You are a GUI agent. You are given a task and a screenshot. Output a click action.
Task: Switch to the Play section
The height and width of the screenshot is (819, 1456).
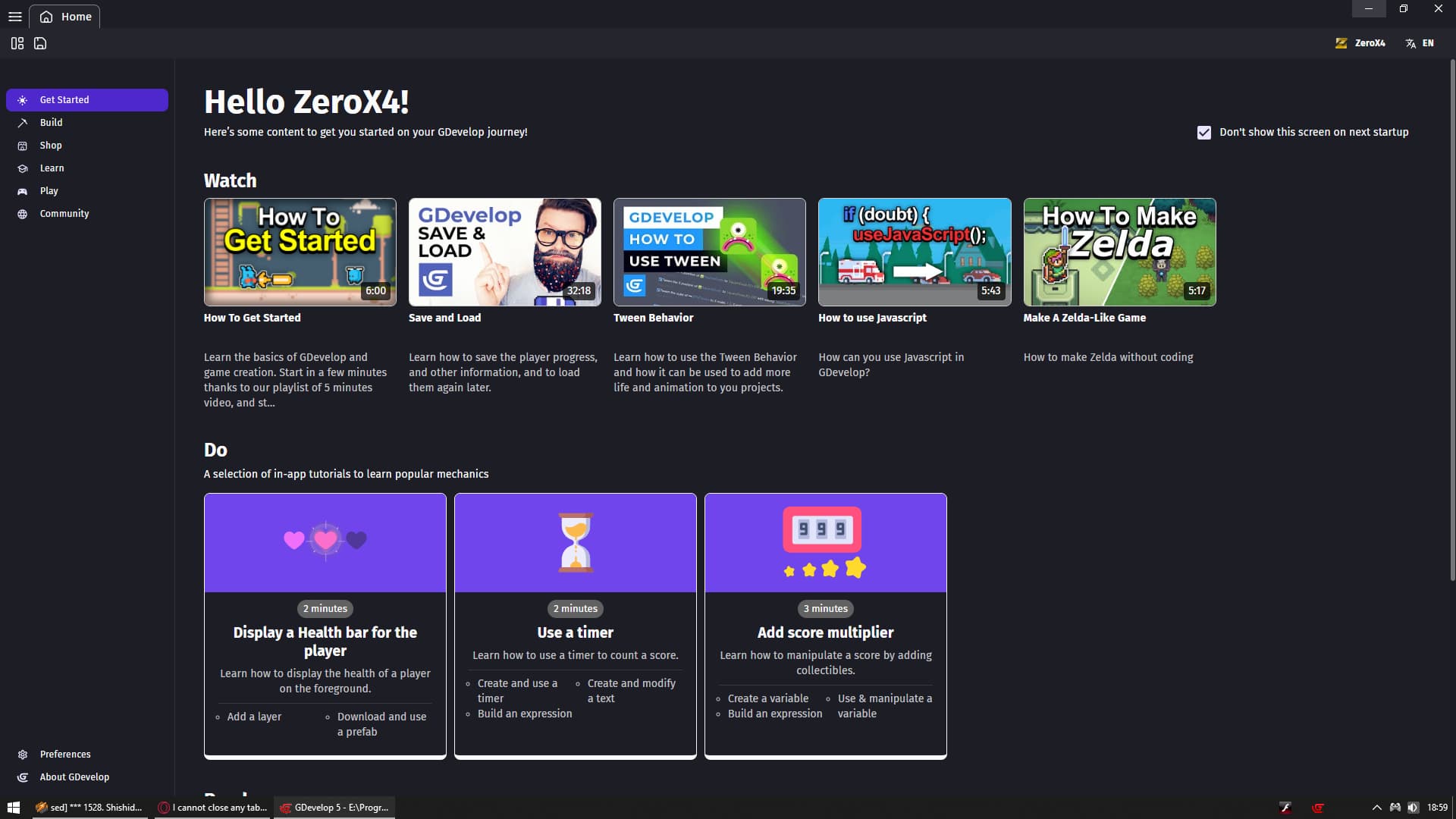pyautogui.click(x=87, y=191)
